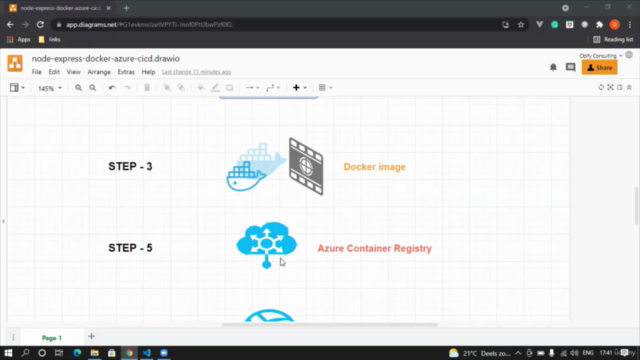Reload the browser page

(40, 24)
